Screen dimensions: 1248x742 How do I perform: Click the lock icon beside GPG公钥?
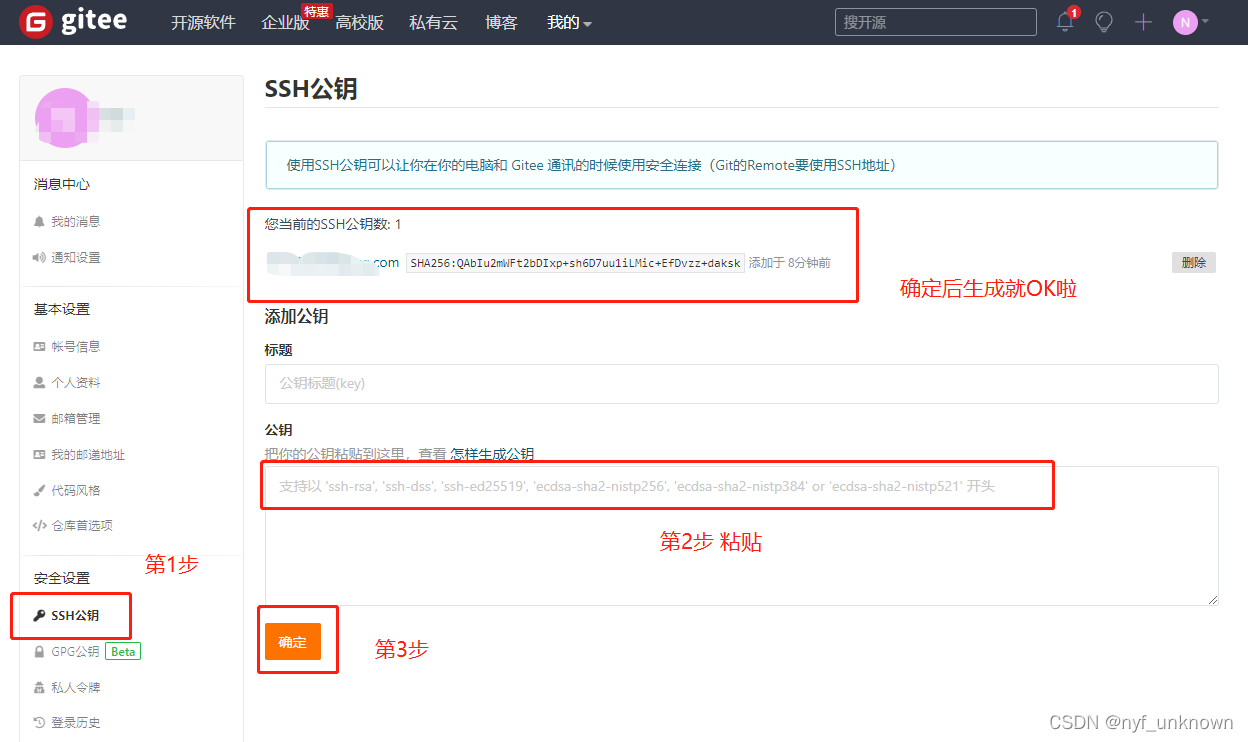pos(39,651)
